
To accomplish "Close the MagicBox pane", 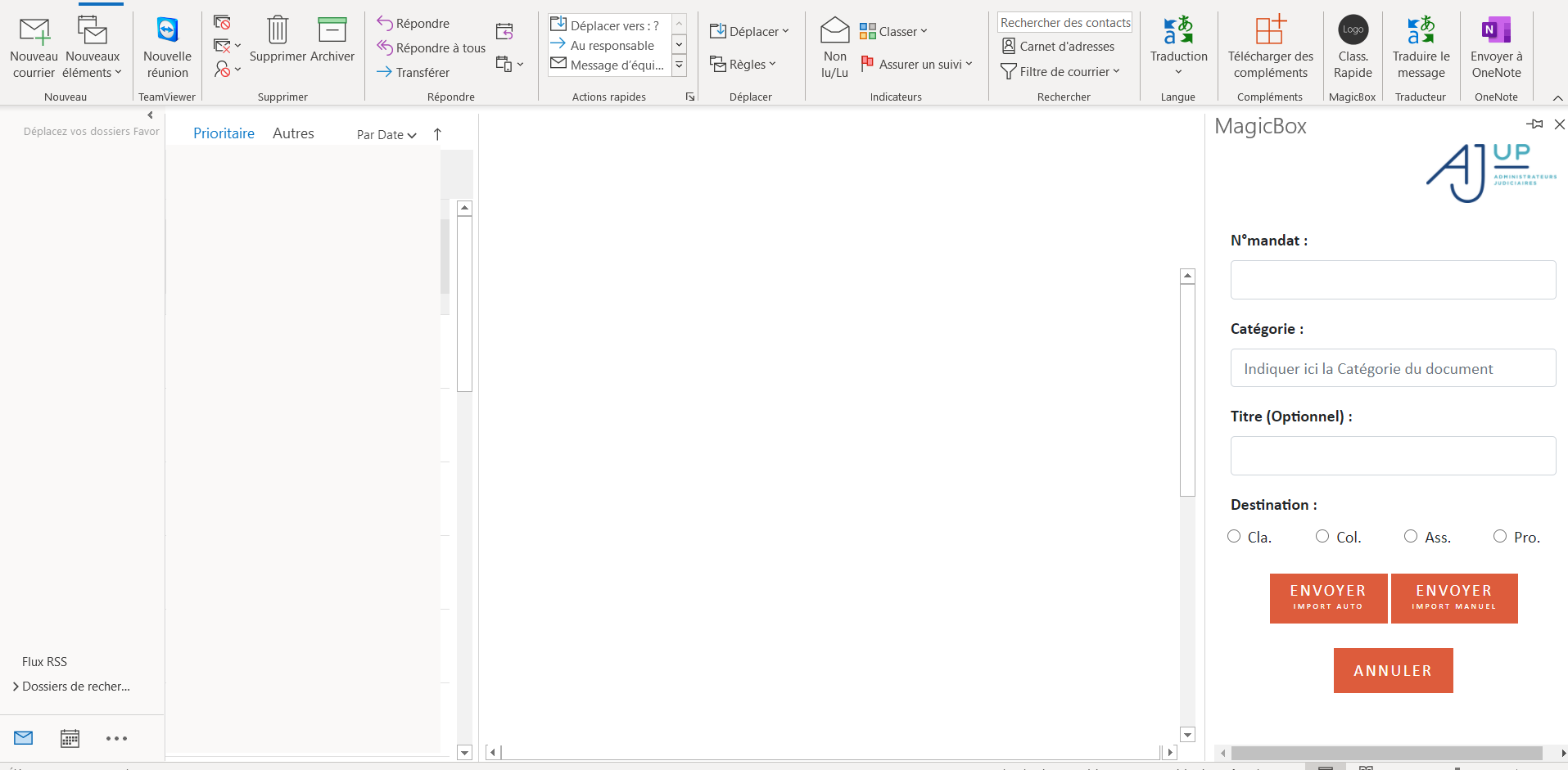I will point(1560,124).
